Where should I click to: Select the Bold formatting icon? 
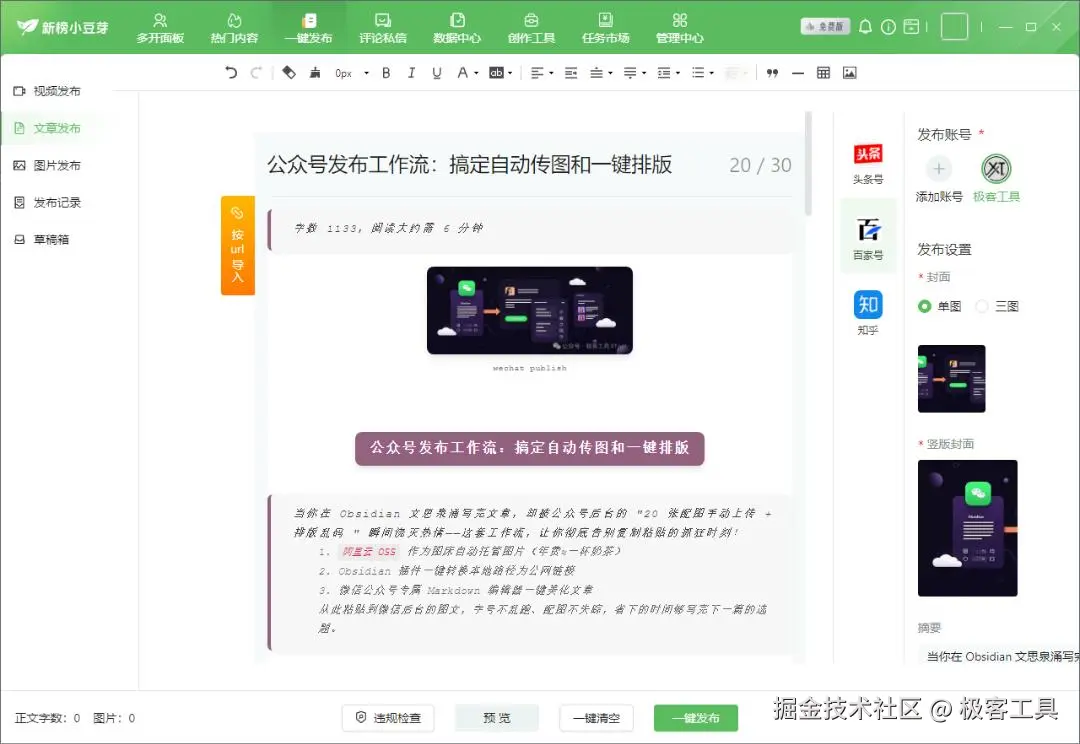coord(386,72)
